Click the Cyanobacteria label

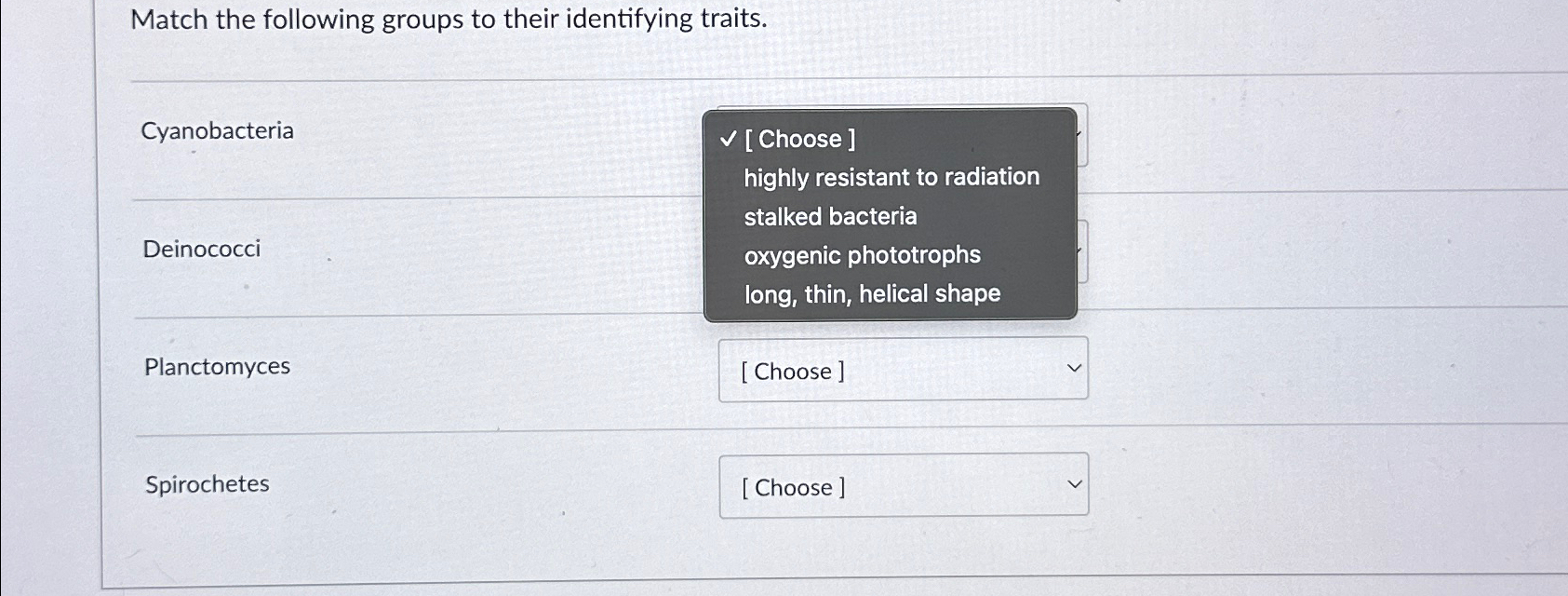[x=216, y=130]
